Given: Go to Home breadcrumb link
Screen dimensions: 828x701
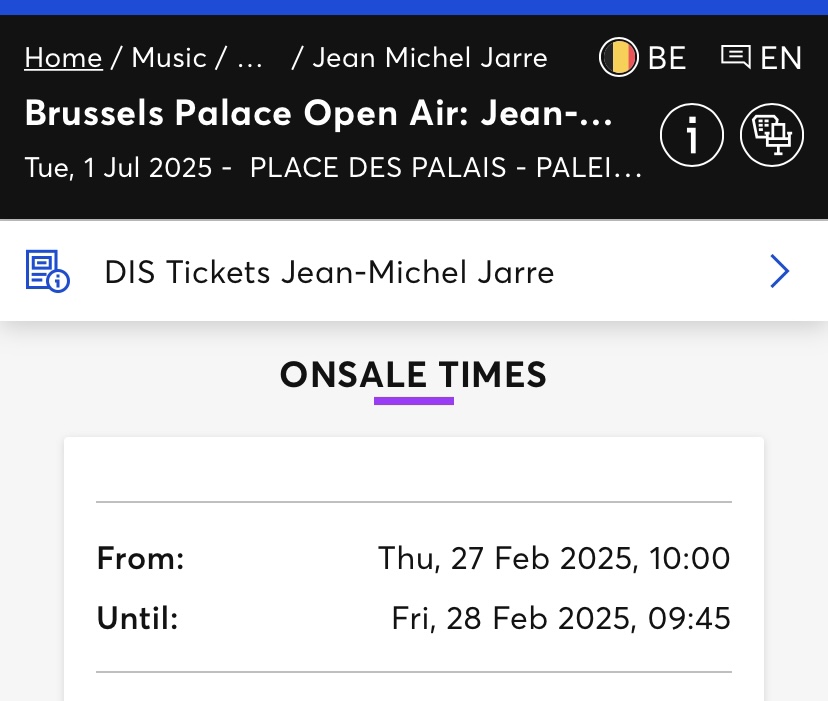Looking at the screenshot, I should pyautogui.click(x=63, y=57).
